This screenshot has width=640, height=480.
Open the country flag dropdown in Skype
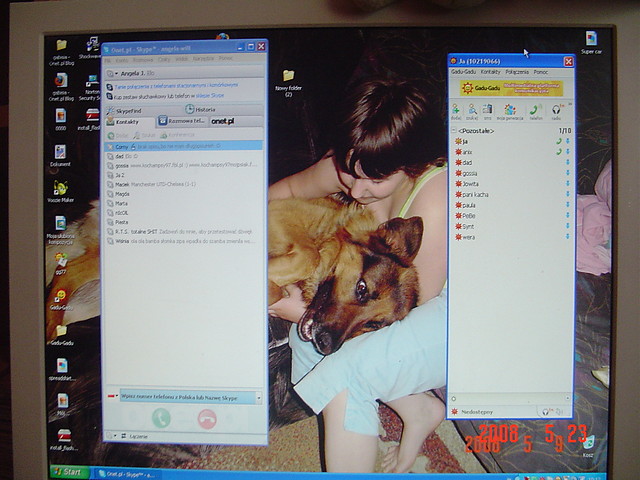point(113,396)
